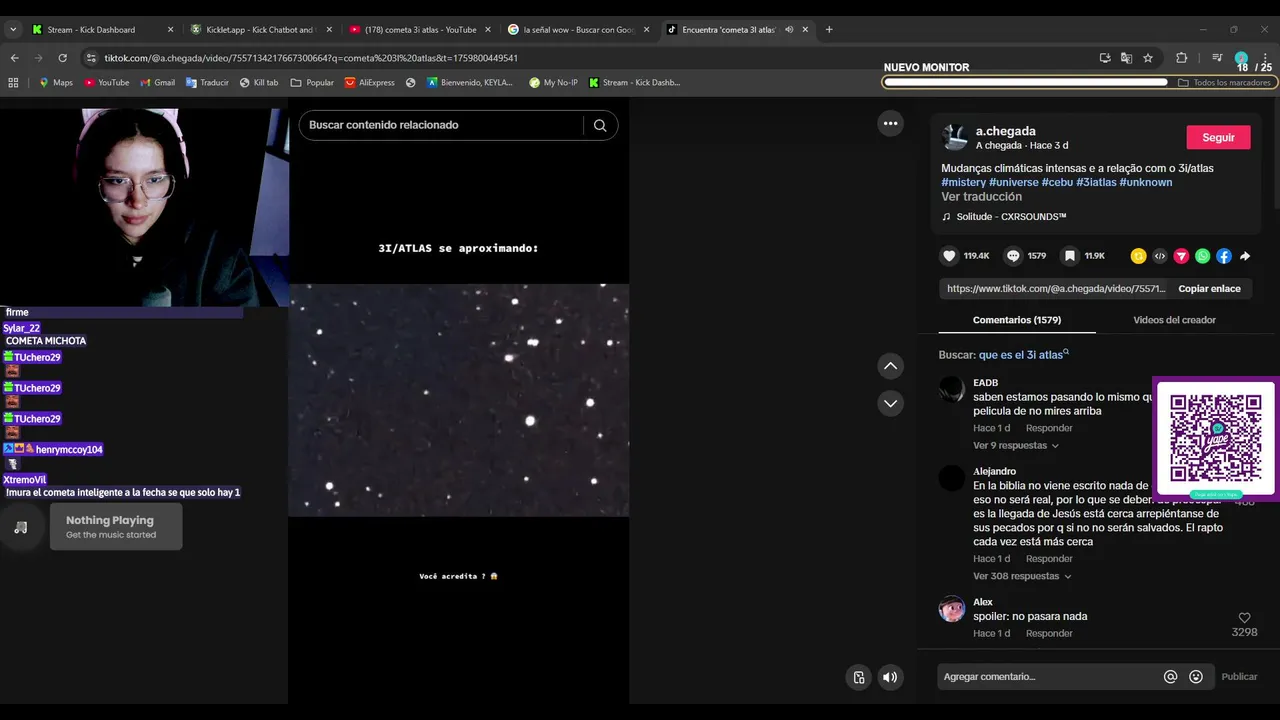Send video to friends with red paper-plane icon
1280x720 pixels.
point(1181,256)
